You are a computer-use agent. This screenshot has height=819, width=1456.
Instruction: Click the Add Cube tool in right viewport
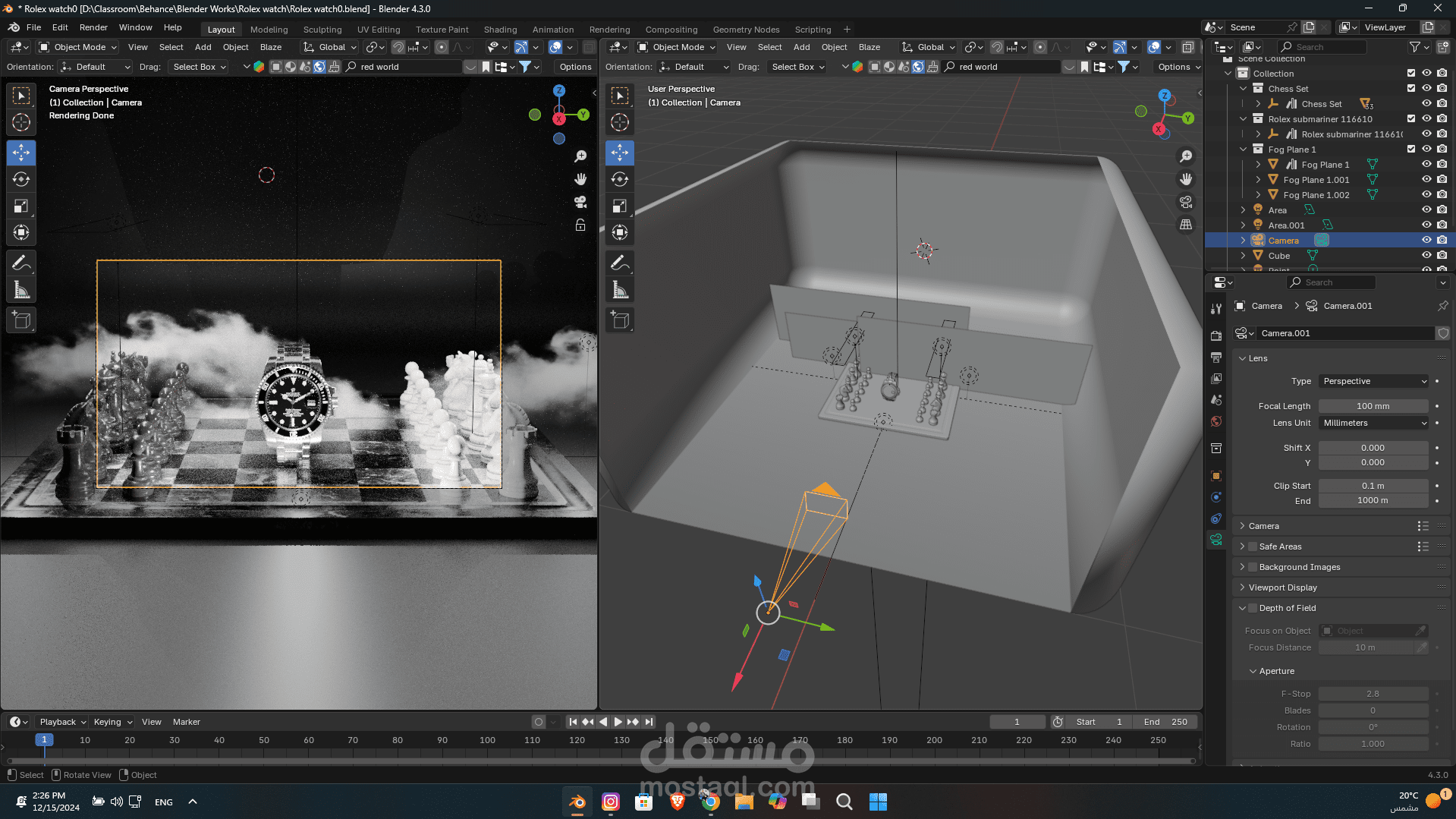click(x=620, y=320)
